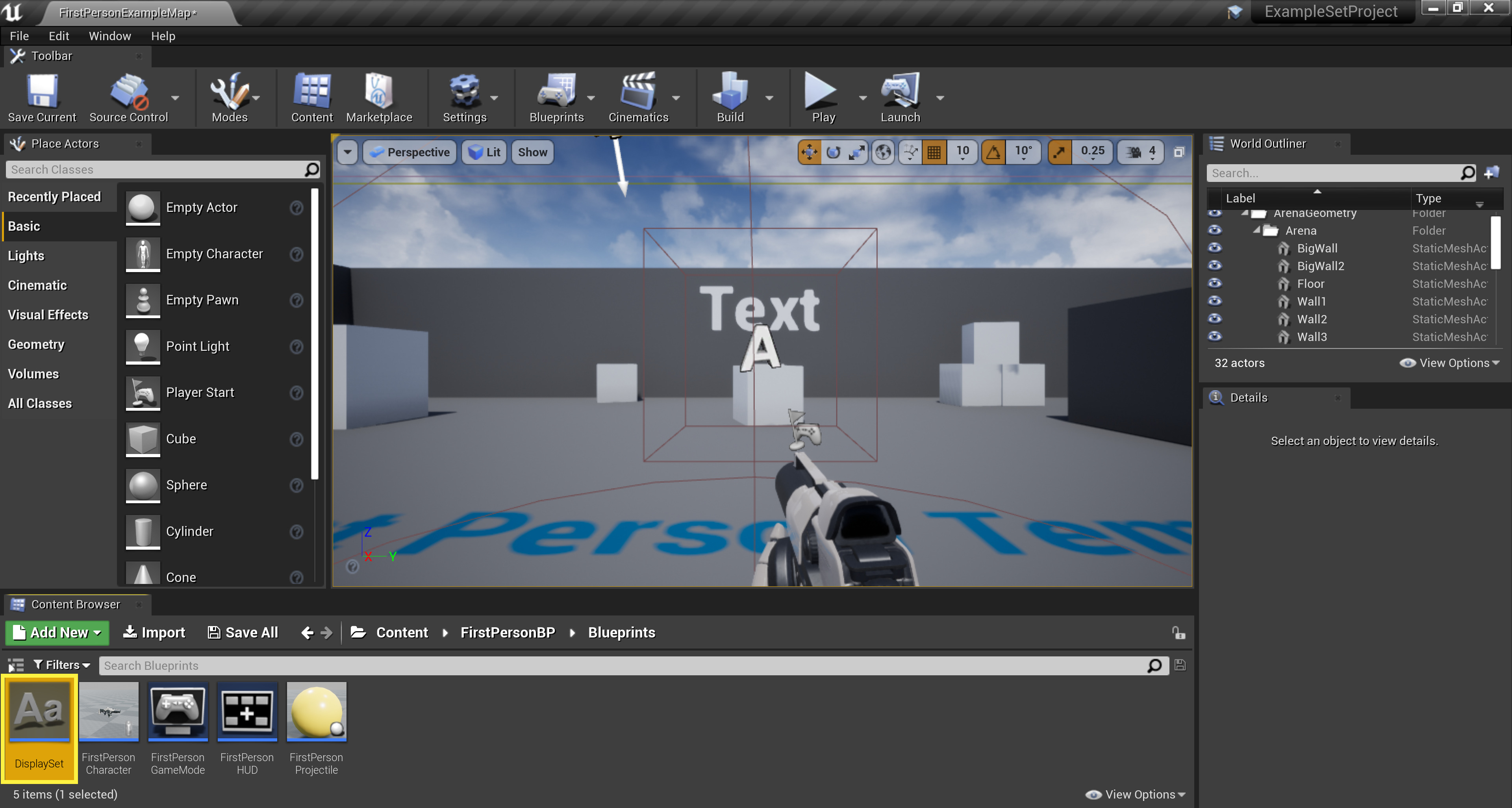Open the Perspective view mode dropdown
Screen dimensions: 1512x808
[x=410, y=152]
